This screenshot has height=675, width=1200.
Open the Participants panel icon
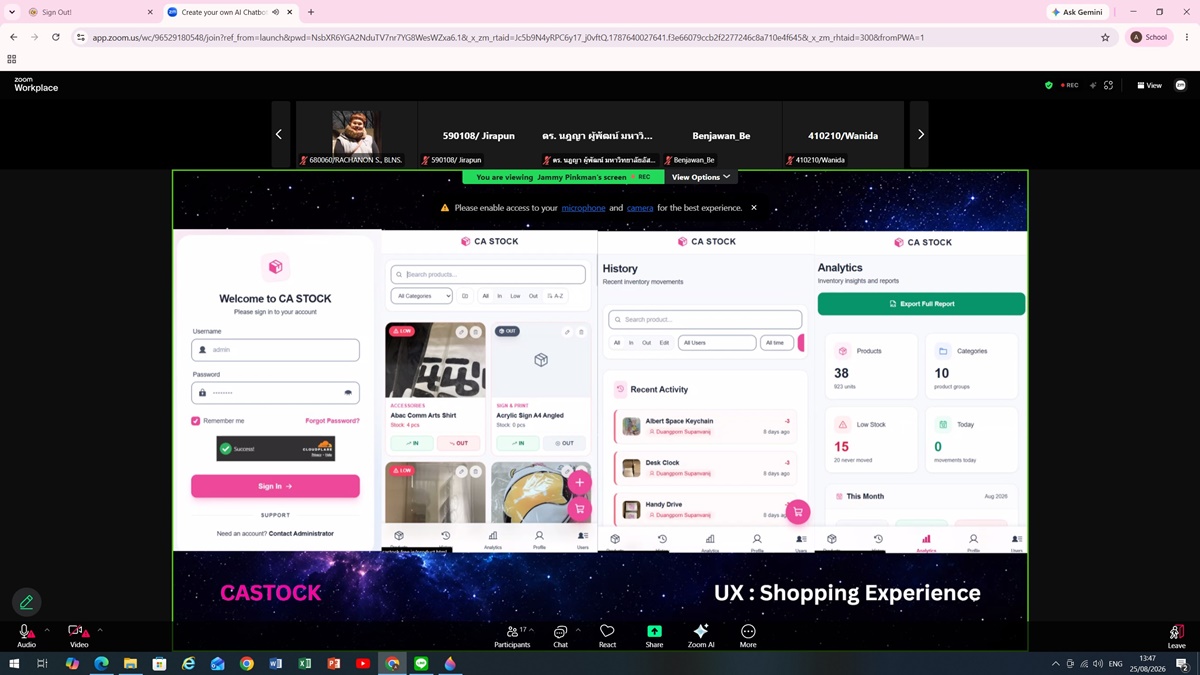512,631
